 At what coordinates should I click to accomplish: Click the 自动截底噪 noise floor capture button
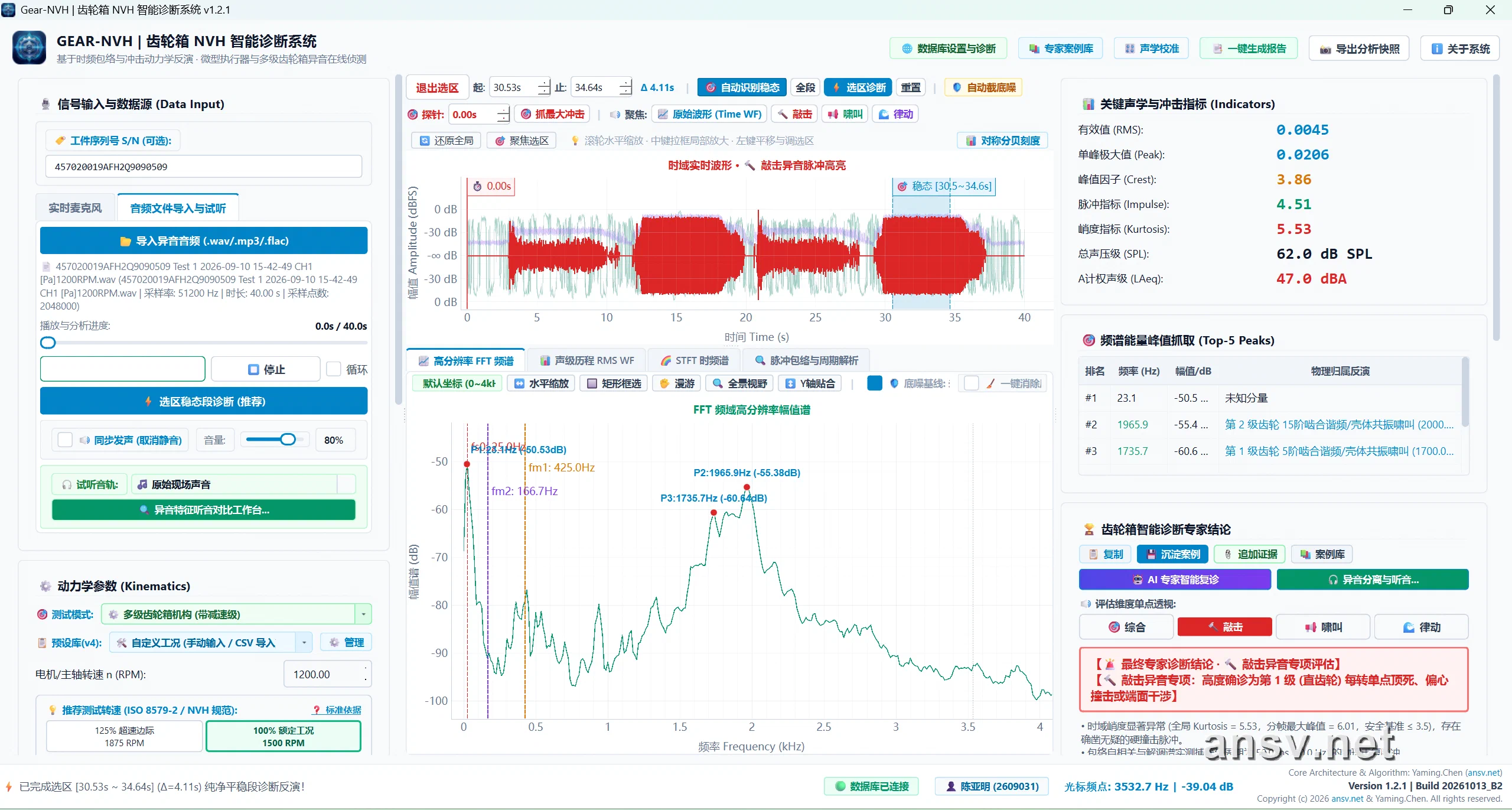983,87
